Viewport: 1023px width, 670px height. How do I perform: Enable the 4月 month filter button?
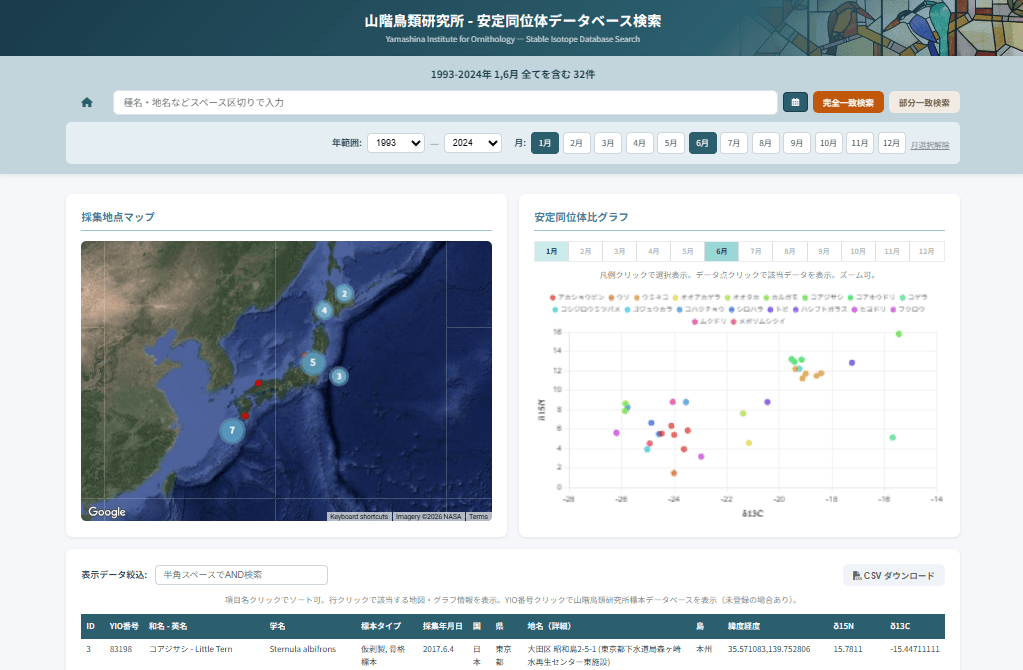(x=639, y=143)
